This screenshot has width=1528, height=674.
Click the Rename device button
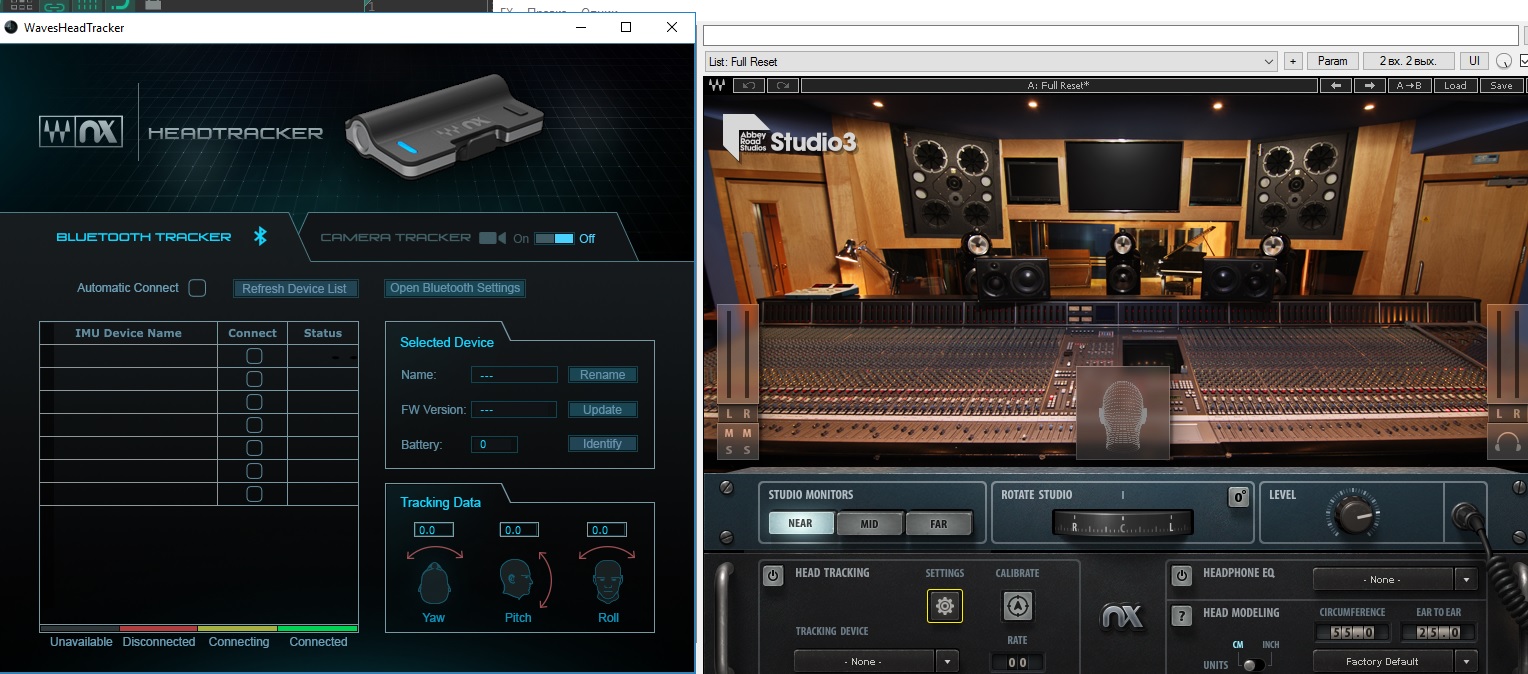[603, 375]
